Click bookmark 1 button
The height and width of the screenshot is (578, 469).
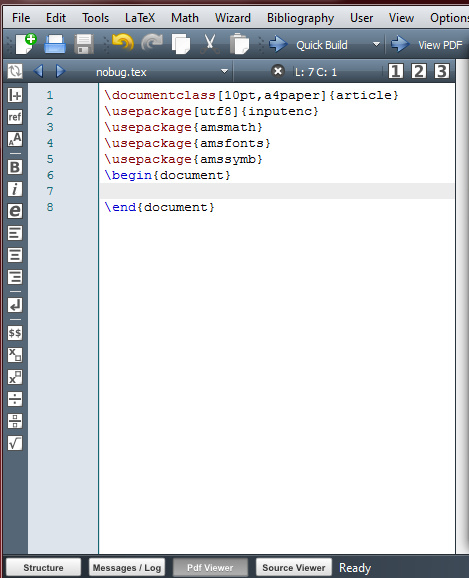[x=395, y=71]
